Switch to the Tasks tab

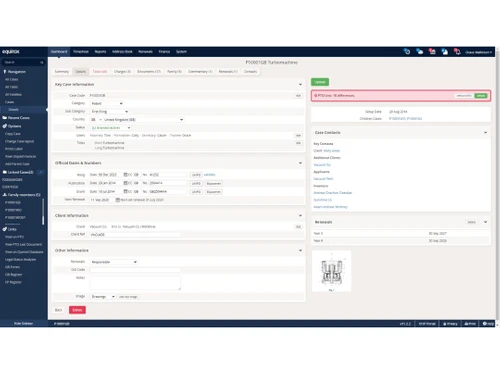coord(100,72)
